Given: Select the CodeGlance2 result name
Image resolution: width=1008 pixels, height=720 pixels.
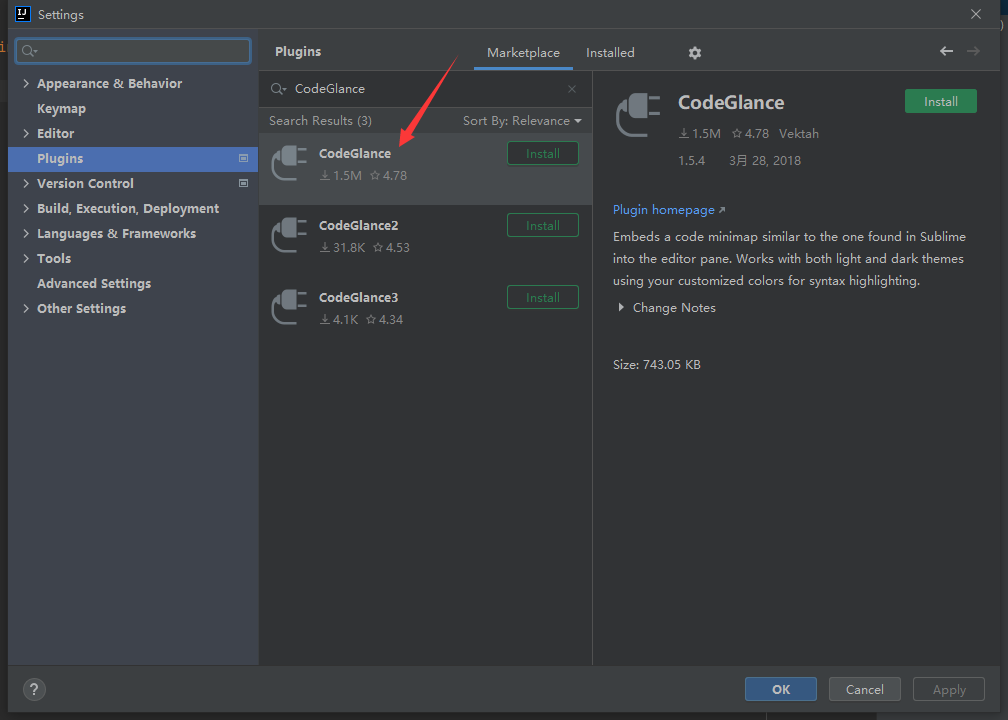Looking at the screenshot, I should point(358,226).
